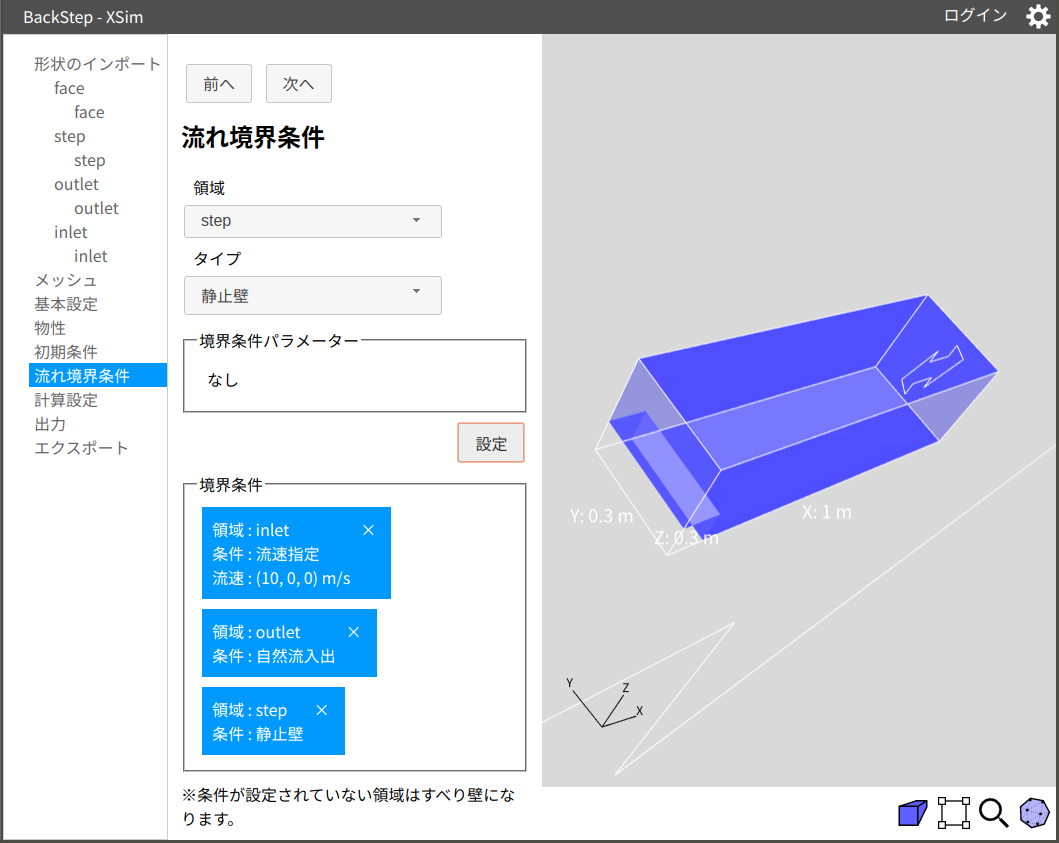Open 初期条件 in the sidebar
Image resolution: width=1059 pixels, height=843 pixels.
(x=66, y=352)
